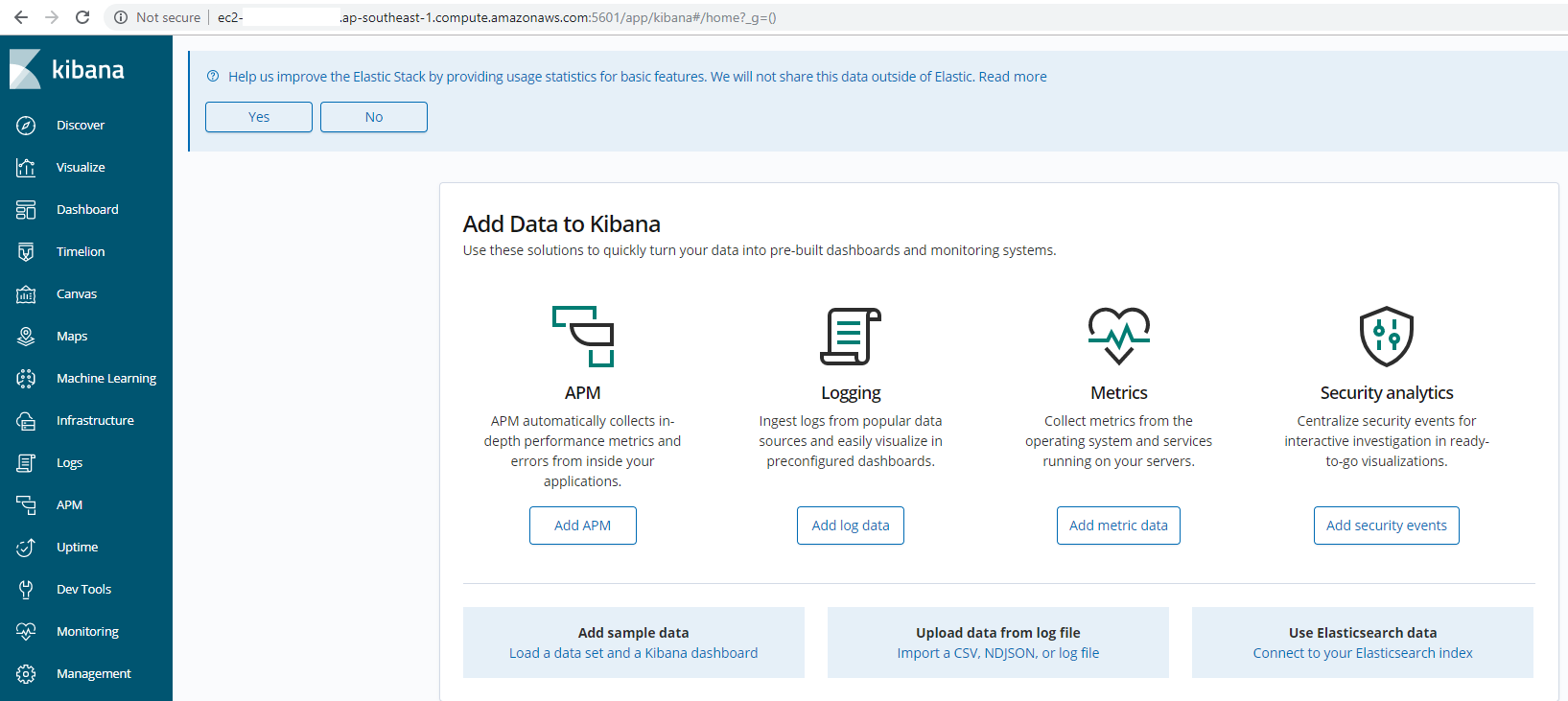
Task: Select Uptime label in the sidebar
Action: [77, 548]
